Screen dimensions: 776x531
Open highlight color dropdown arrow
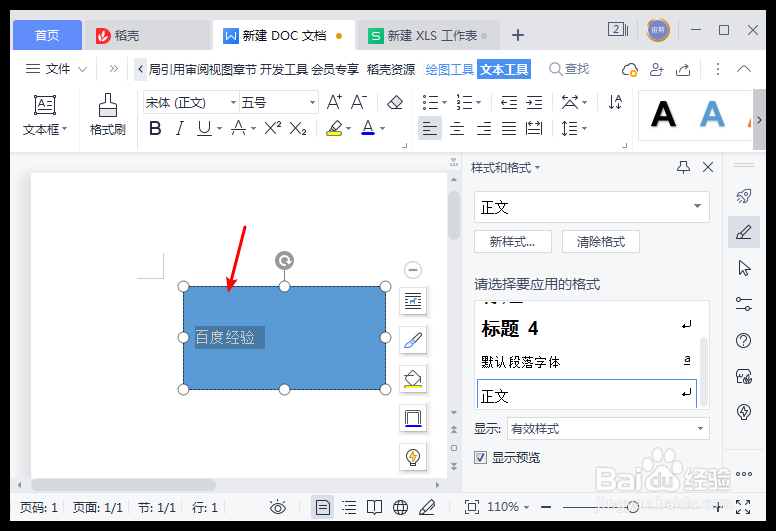click(x=349, y=129)
